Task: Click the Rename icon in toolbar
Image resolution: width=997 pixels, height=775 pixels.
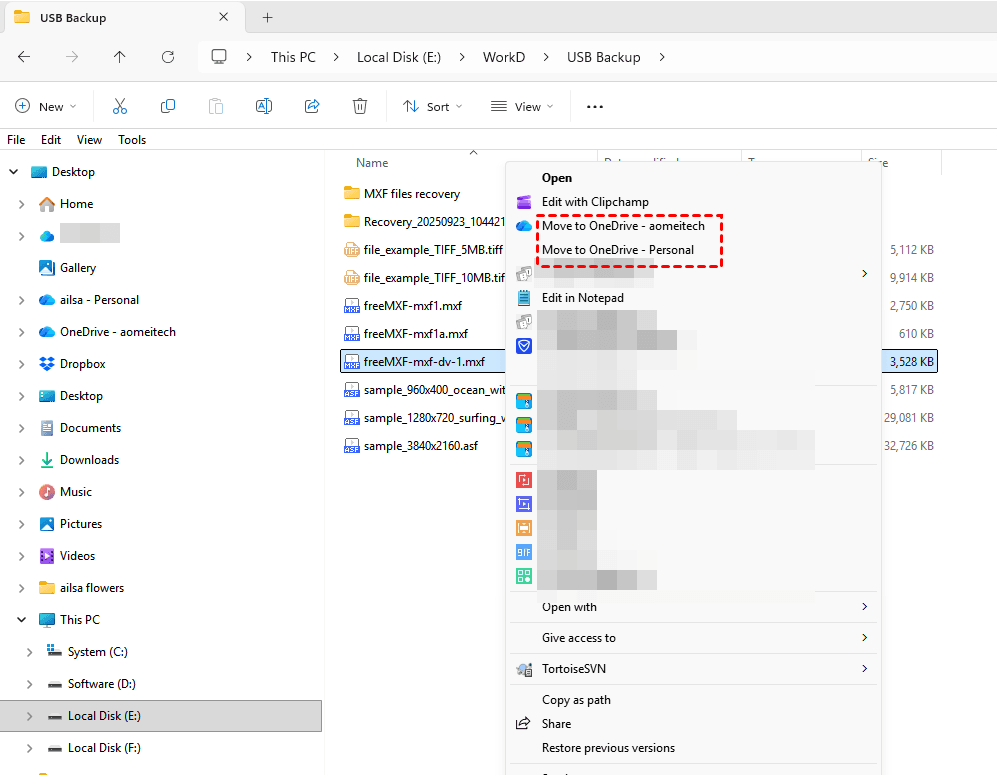Action: click(264, 106)
